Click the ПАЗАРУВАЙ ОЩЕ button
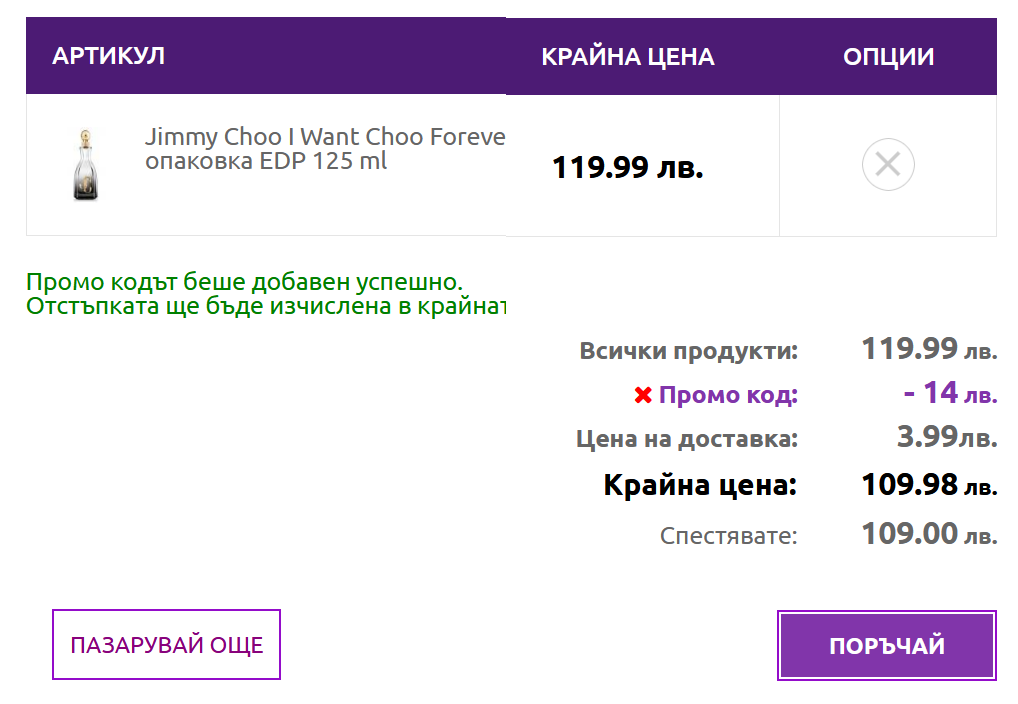Viewport: 1018px width, 704px height. click(x=166, y=645)
